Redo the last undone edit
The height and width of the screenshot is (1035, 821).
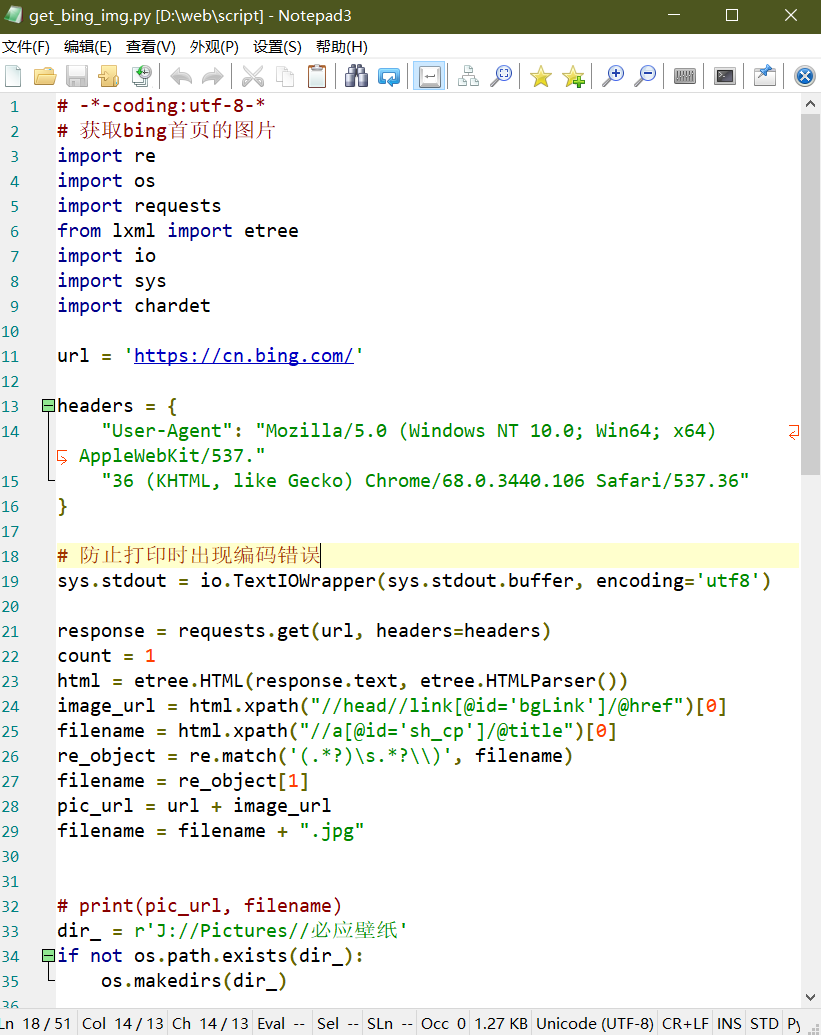pyautogui.click(x=213, y=77)
